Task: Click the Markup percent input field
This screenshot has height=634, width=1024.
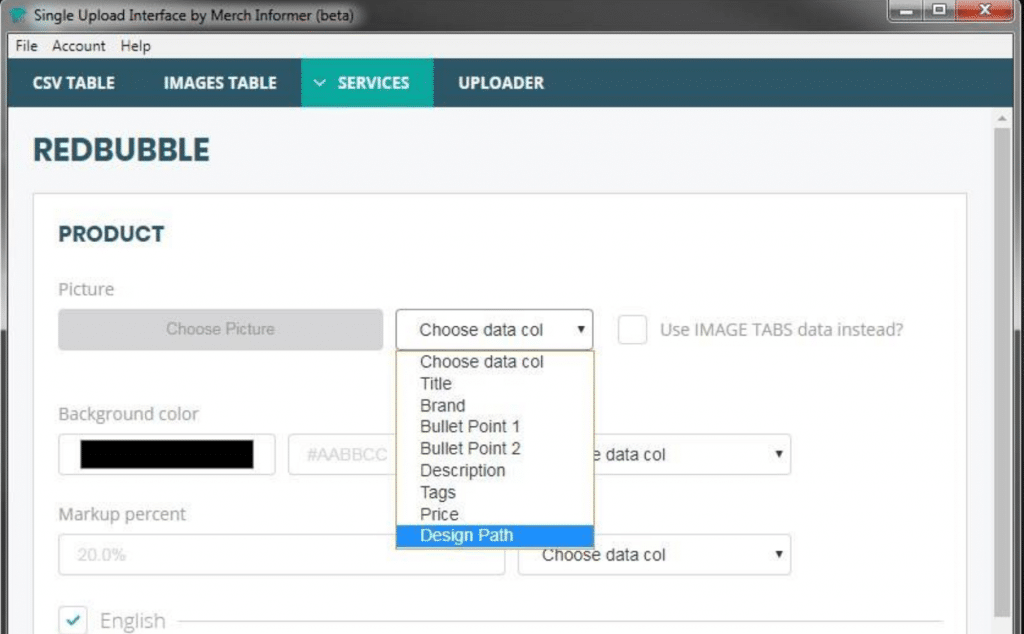Action: [x=281, y=554]
